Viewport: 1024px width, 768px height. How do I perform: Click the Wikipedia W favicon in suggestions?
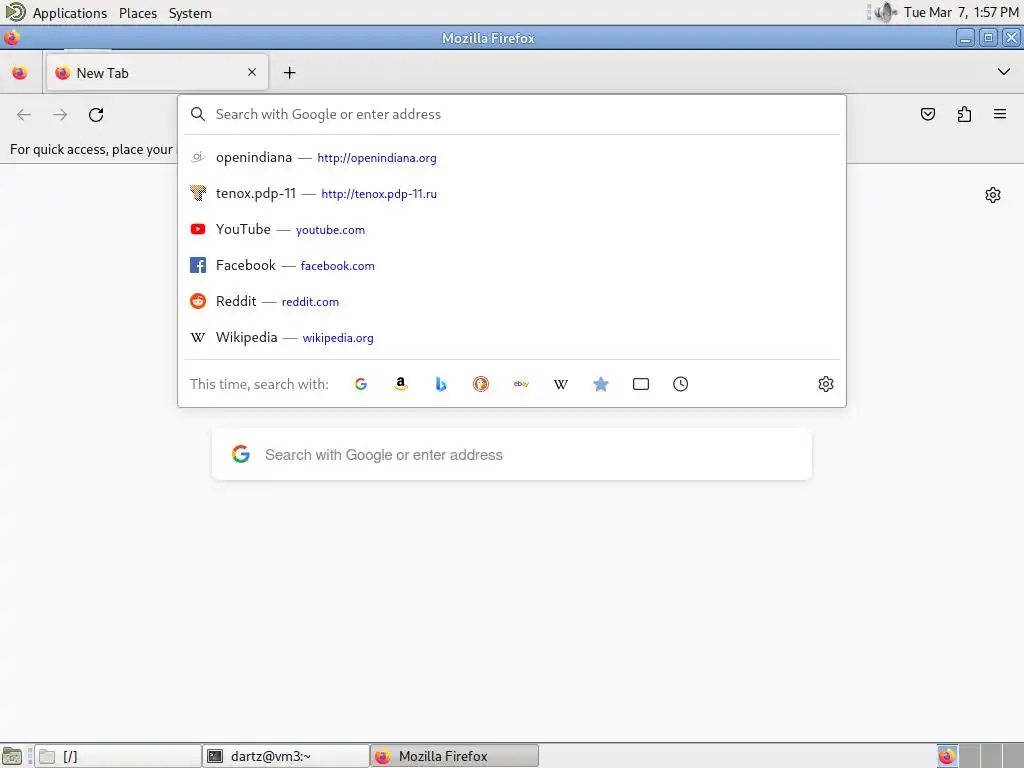[x=198, y=337]
